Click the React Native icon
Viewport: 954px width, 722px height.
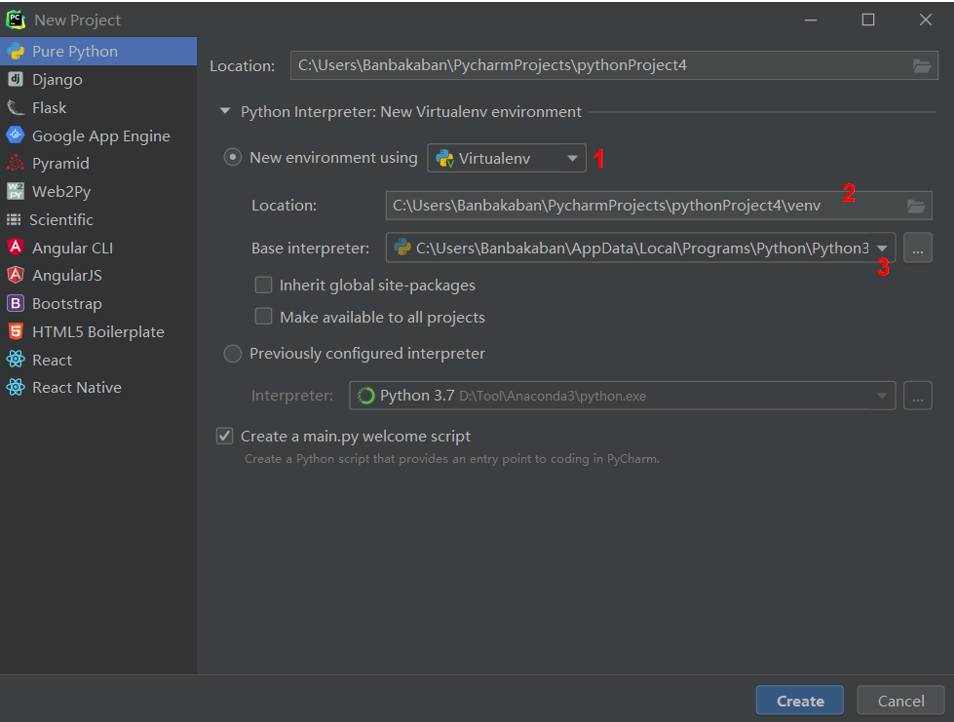click(x=16, y=387)
